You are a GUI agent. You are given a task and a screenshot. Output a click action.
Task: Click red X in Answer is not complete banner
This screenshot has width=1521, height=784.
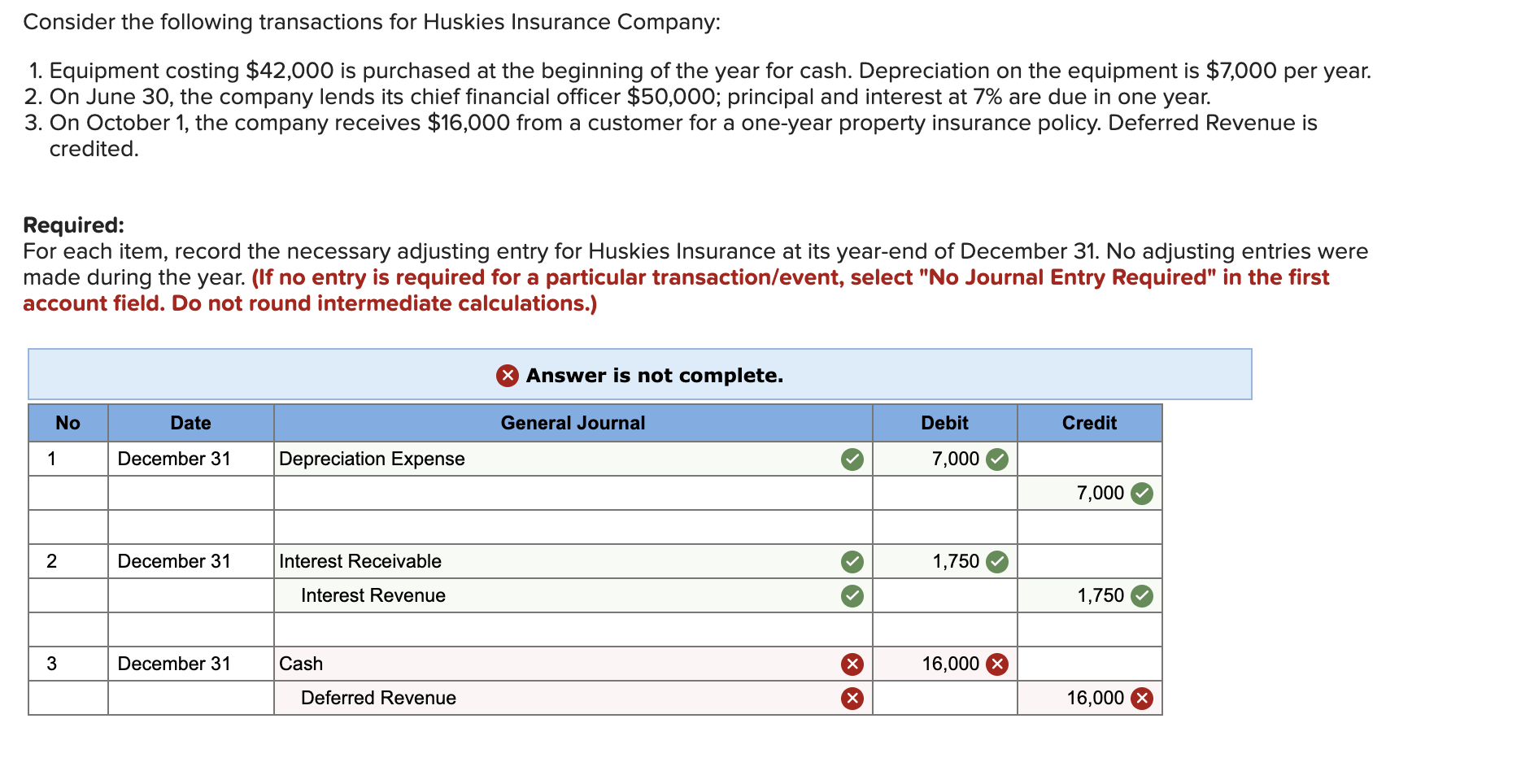508,375
